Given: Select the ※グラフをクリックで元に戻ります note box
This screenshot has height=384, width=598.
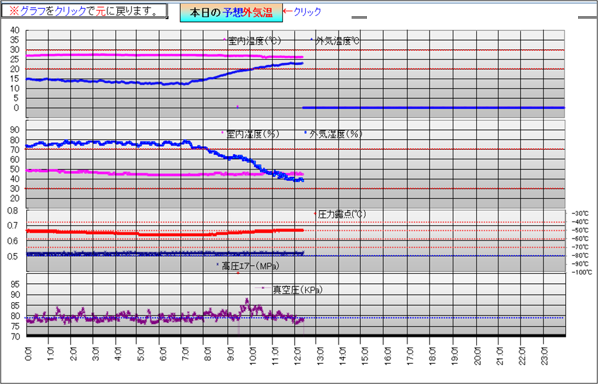Looking at the screenshot, I should tap(84, 11).
